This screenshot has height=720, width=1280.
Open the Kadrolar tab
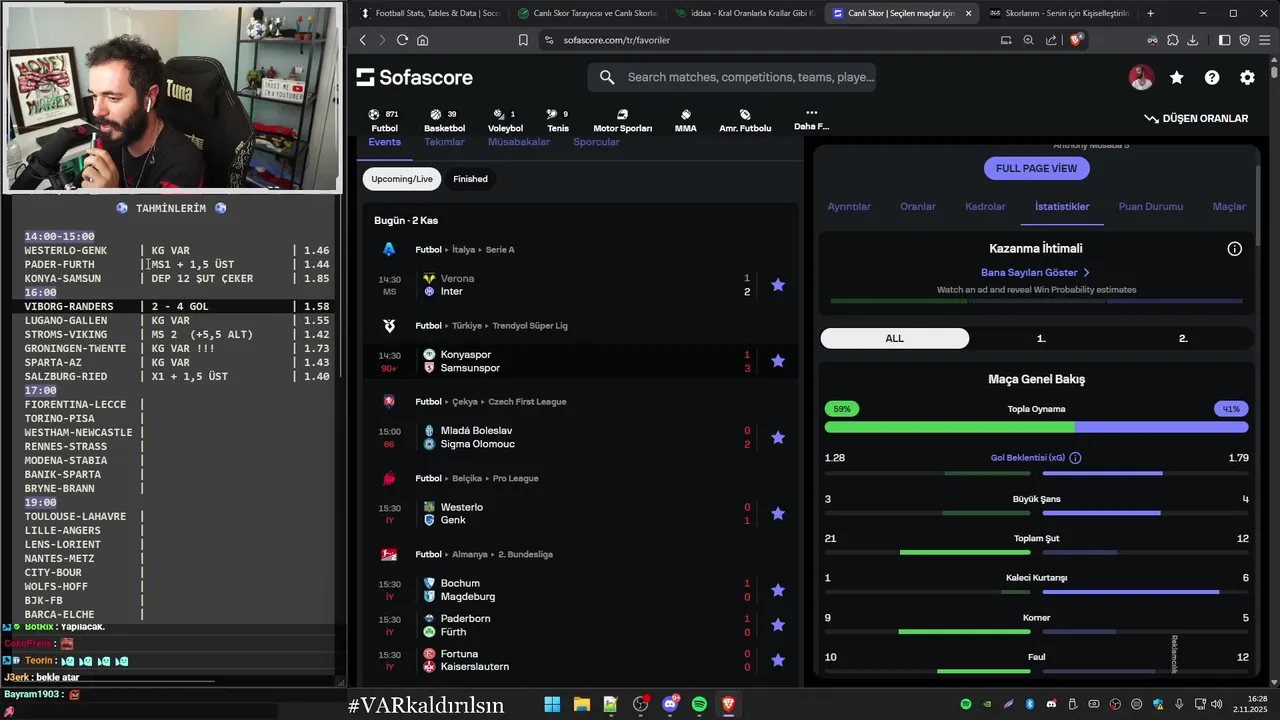click(x=985, y=206)
